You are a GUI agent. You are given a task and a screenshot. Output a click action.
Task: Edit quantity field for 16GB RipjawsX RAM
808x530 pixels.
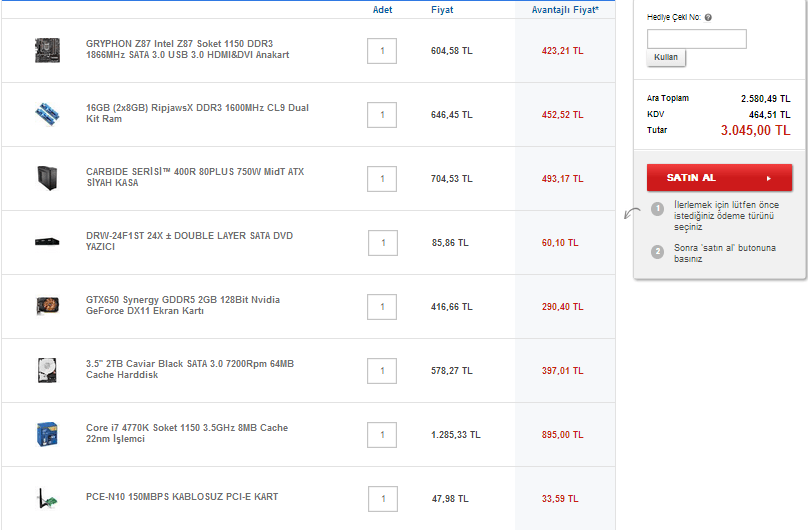tap(382, 115)
